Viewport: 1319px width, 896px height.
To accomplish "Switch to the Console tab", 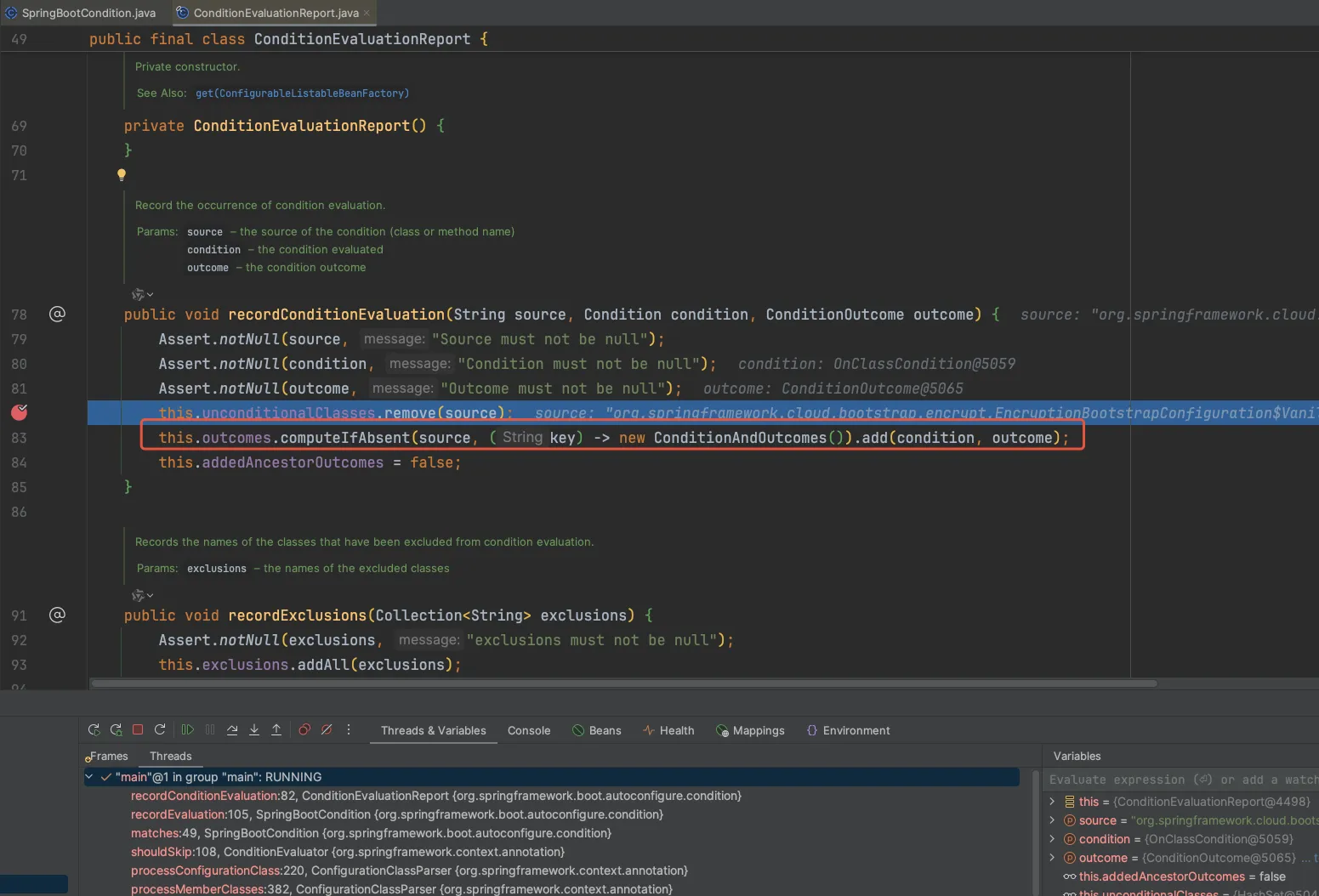I will (x=528, y=730).
